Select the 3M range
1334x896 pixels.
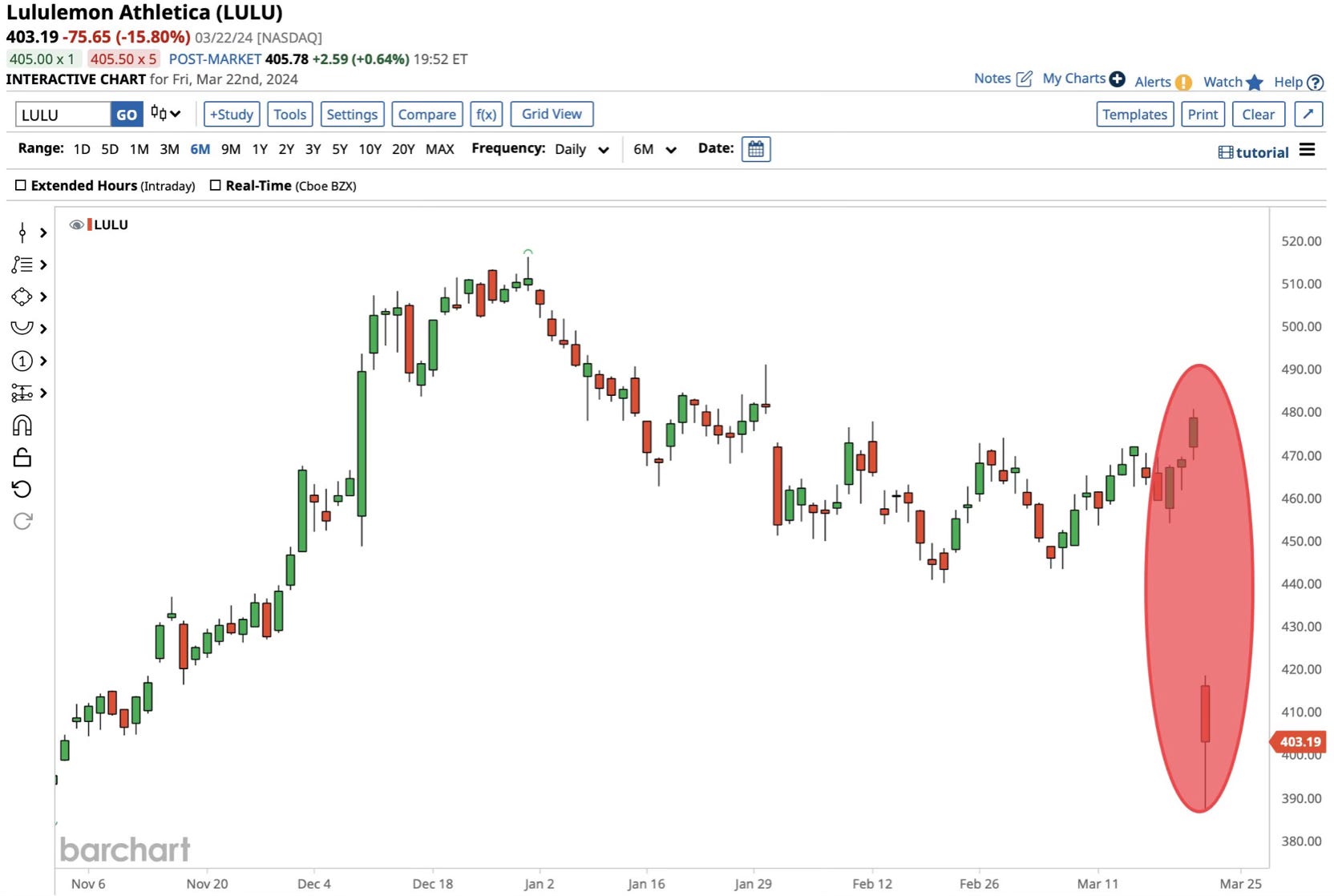[x=169, y=149]
